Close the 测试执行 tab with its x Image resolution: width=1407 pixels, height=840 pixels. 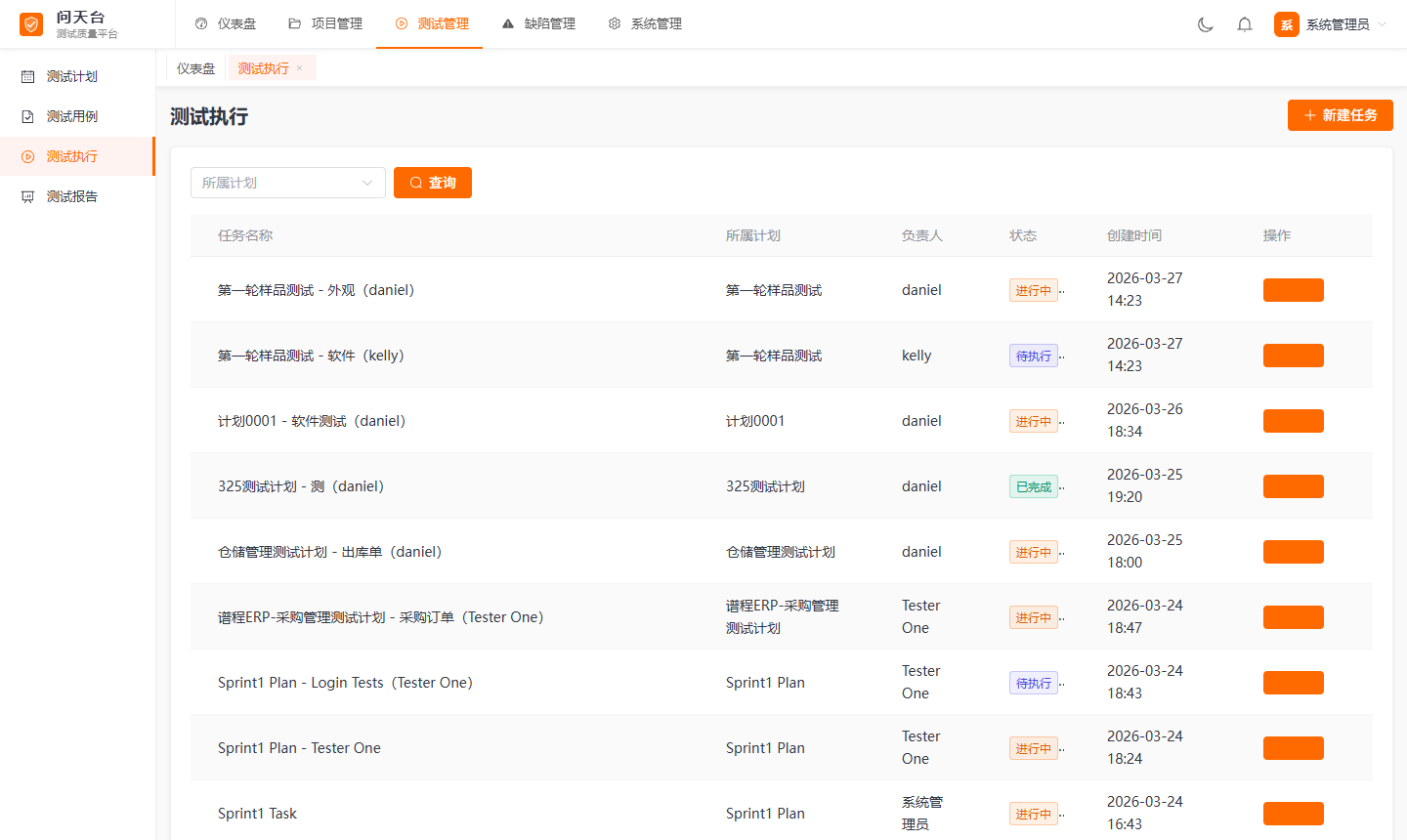(x=299, y=68)
